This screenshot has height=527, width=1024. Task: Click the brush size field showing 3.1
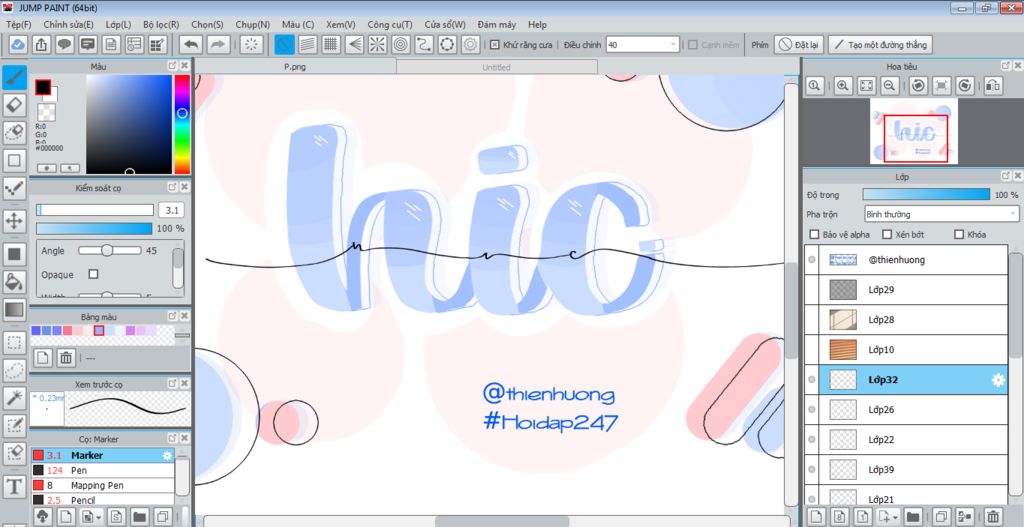[x=172, y=210]
